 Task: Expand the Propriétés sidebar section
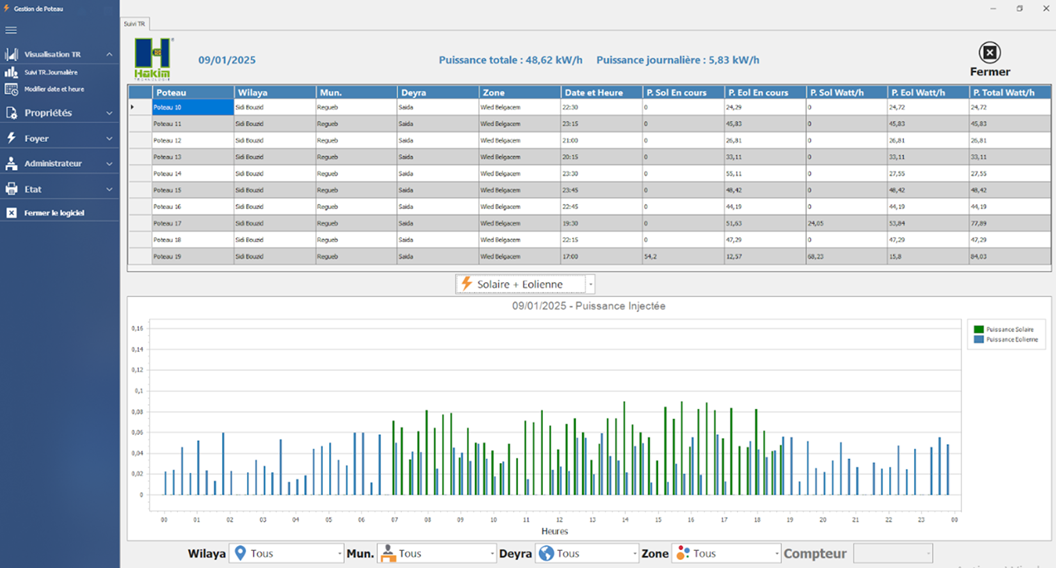pyautogui.click(x=109, y=113)
